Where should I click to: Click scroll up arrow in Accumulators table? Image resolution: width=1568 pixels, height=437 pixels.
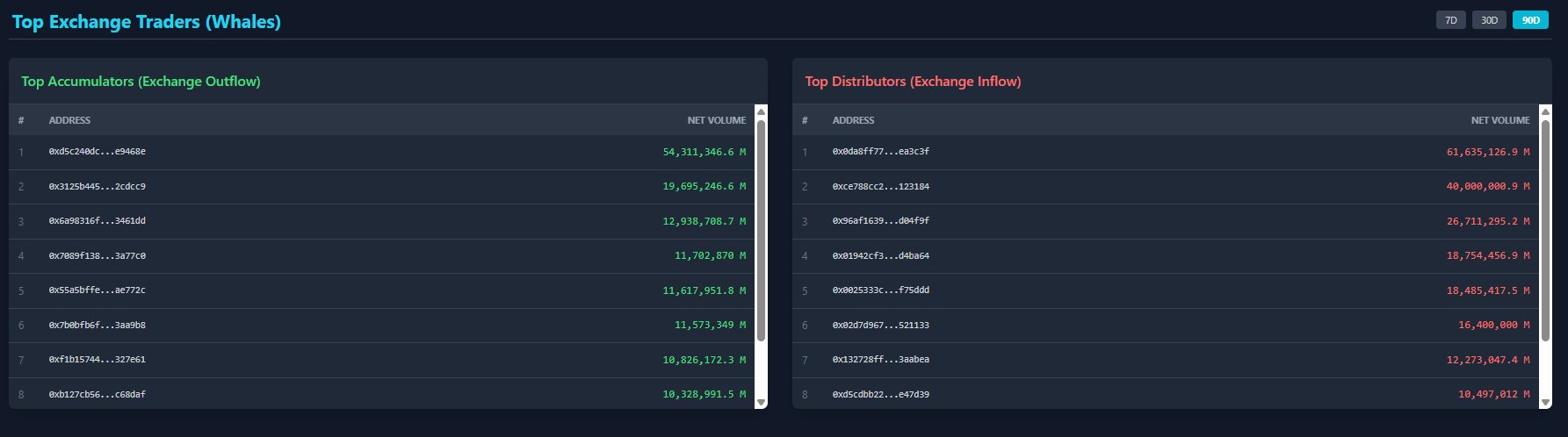click(761, 111)
